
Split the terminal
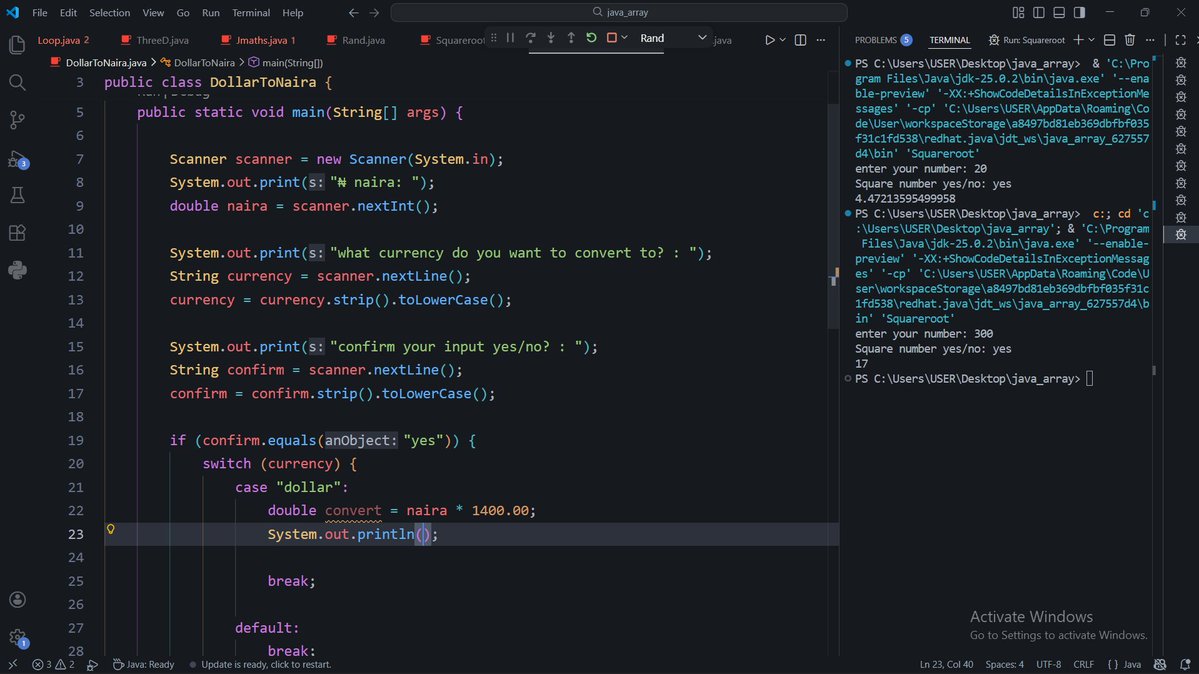(1110, 40)
